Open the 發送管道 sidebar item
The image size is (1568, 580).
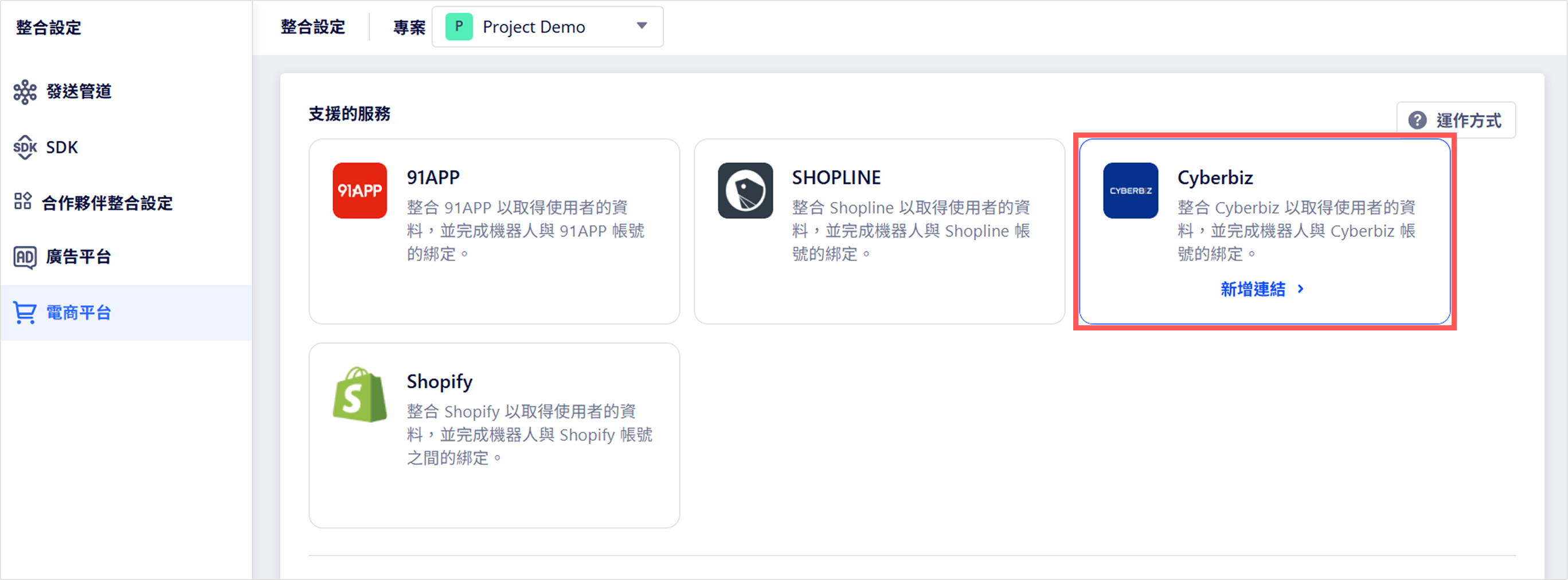tap(126, 91)
